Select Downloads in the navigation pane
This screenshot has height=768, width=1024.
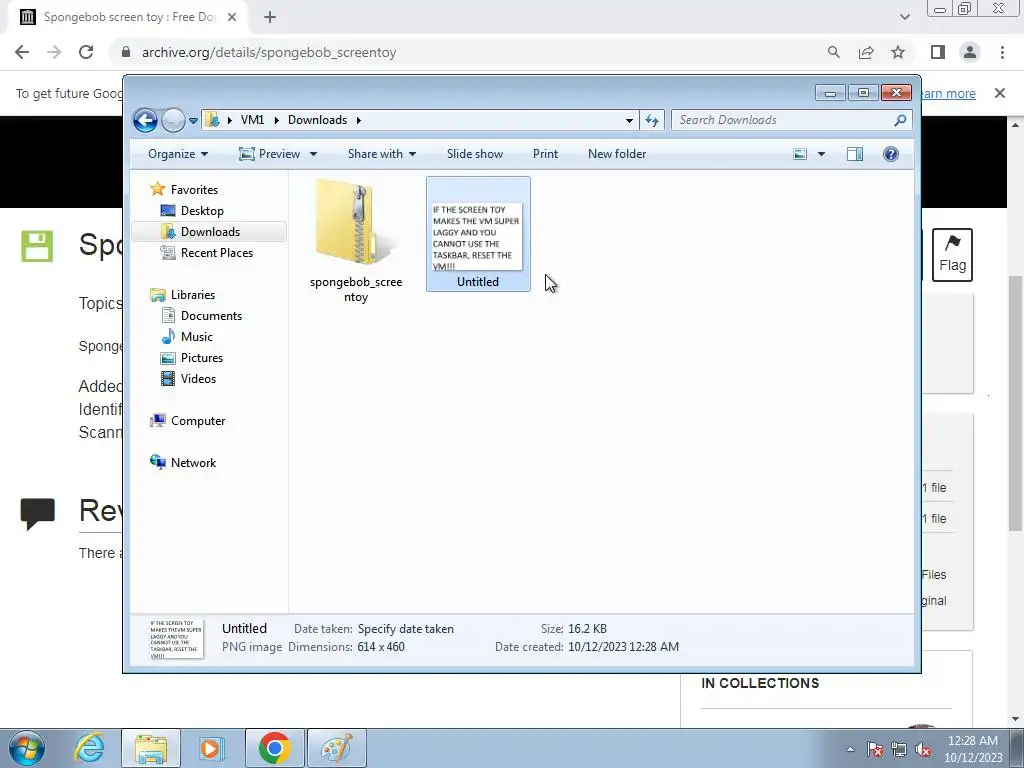click(210, 232)
